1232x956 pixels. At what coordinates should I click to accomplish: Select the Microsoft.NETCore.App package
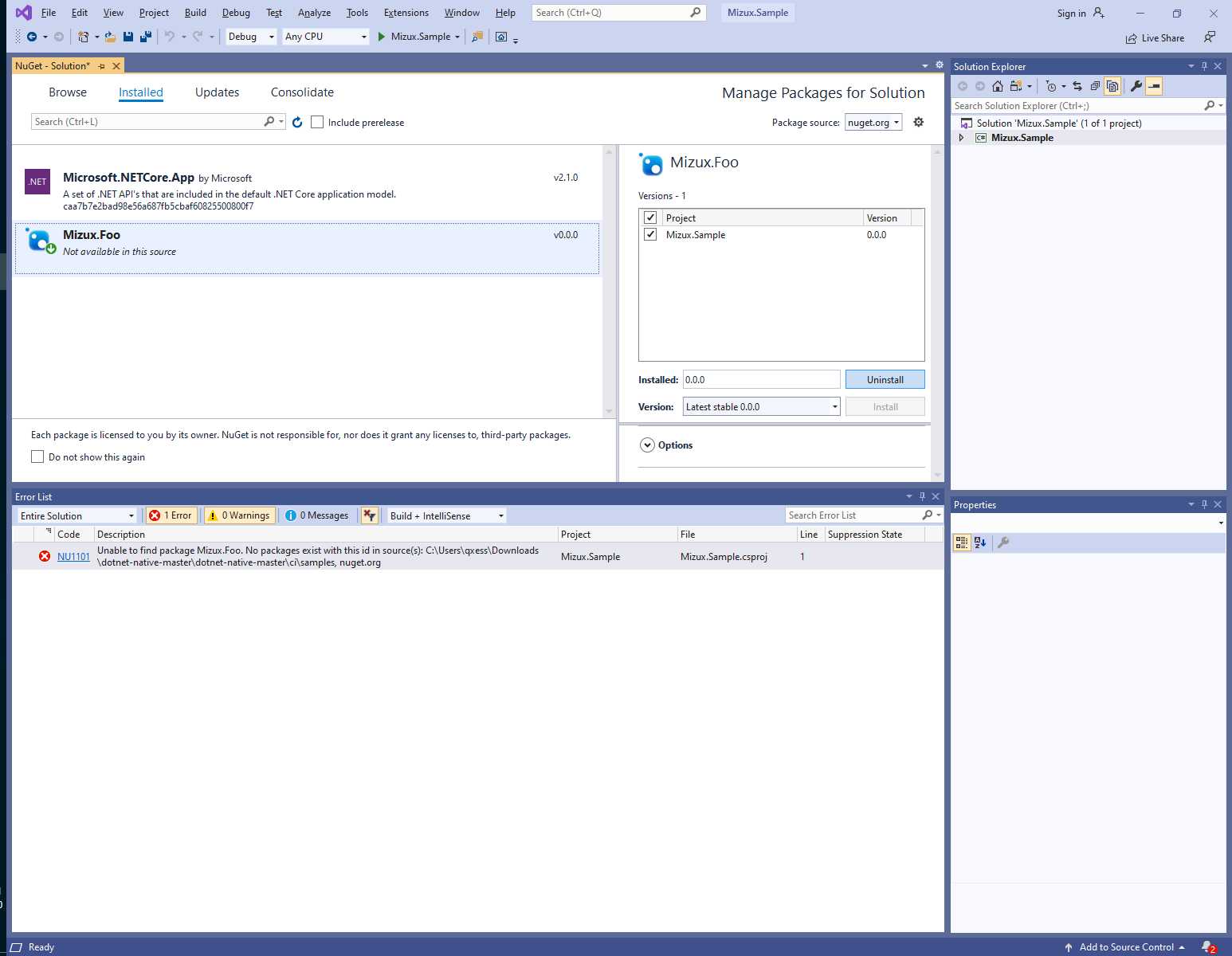(307, 191)
